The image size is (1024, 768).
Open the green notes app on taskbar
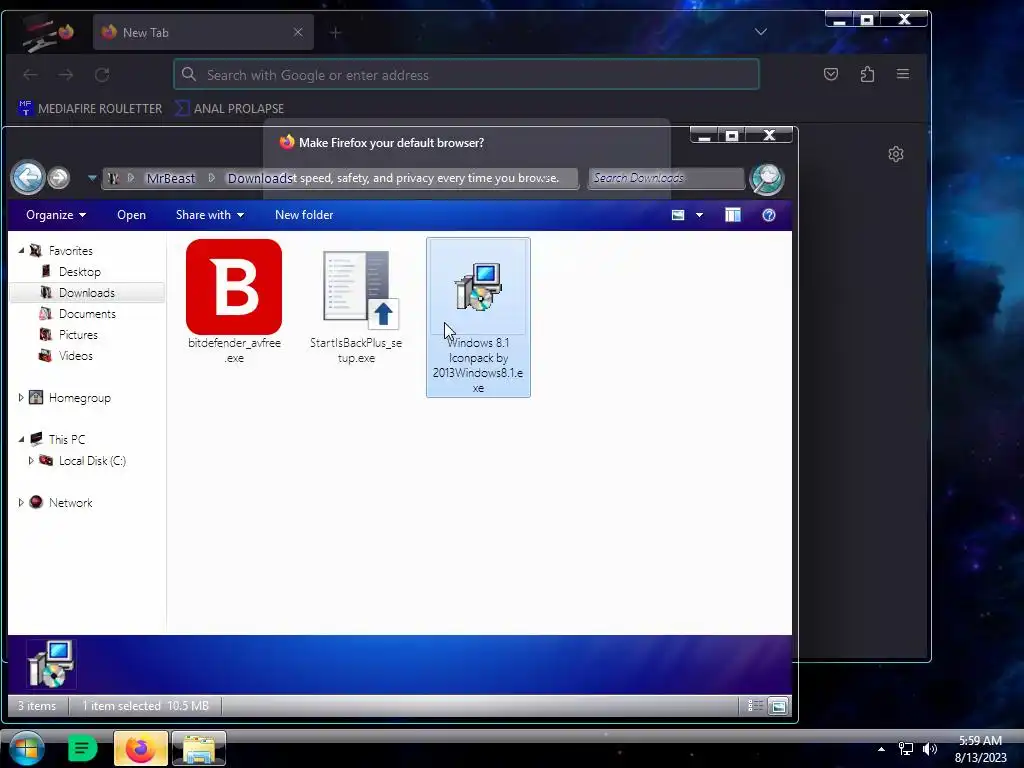click(82, 748)
